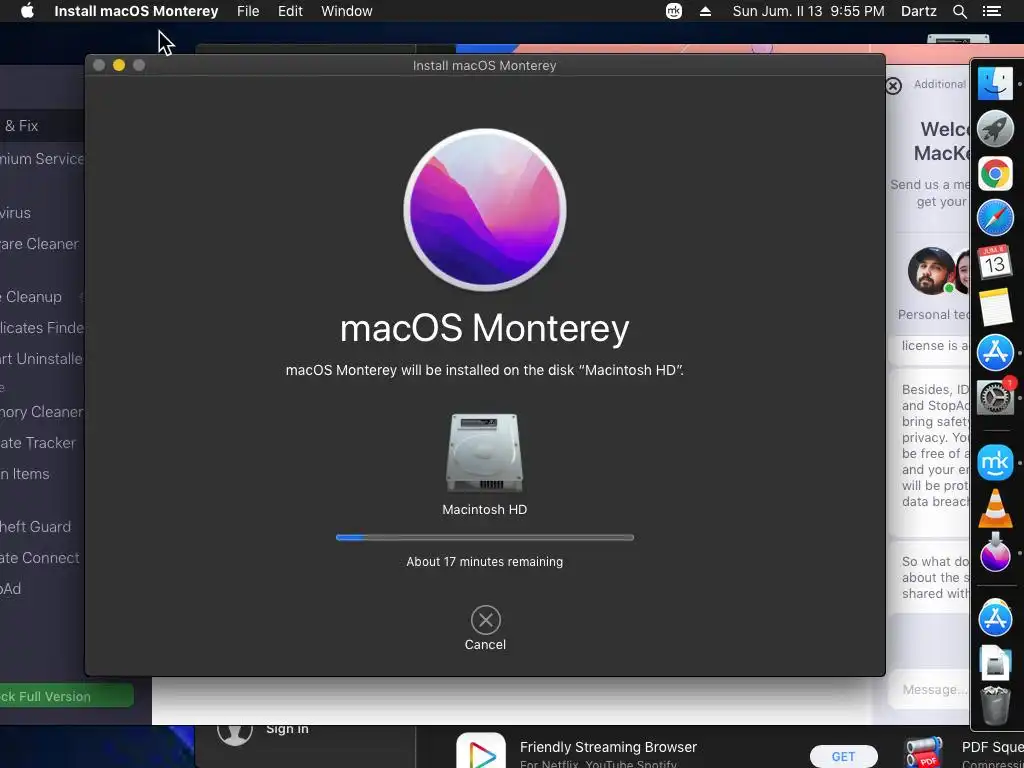This screenshot has width=1024, height=768.
Task: Select Private Connect in MacKeeper sidebar
Action: pyautogui.click(x=40, y=558)
